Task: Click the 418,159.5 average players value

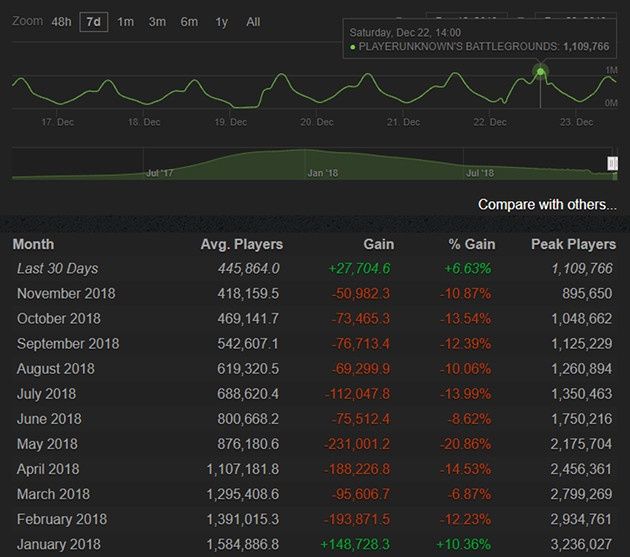Action: (248, 294)
